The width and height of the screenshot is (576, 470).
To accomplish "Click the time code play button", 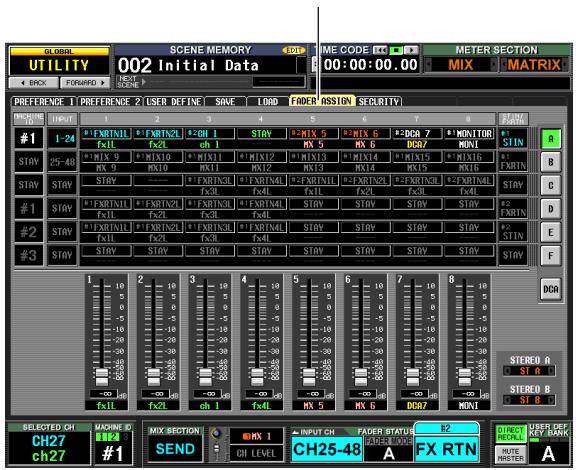I will pos(411,50).
